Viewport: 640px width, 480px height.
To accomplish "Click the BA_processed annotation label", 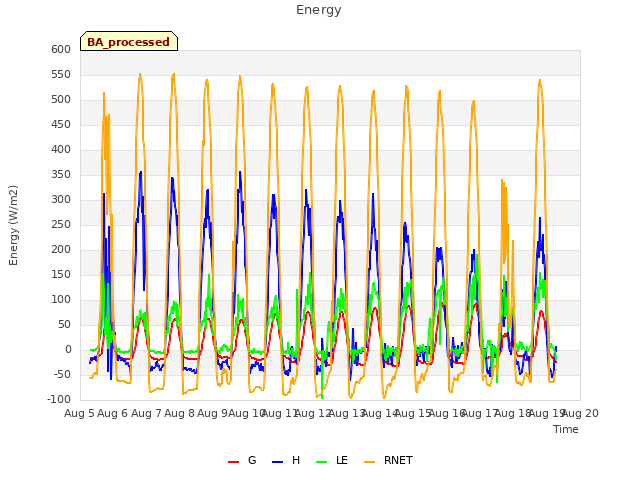I will pyautogui.click(x=129, y=42).
